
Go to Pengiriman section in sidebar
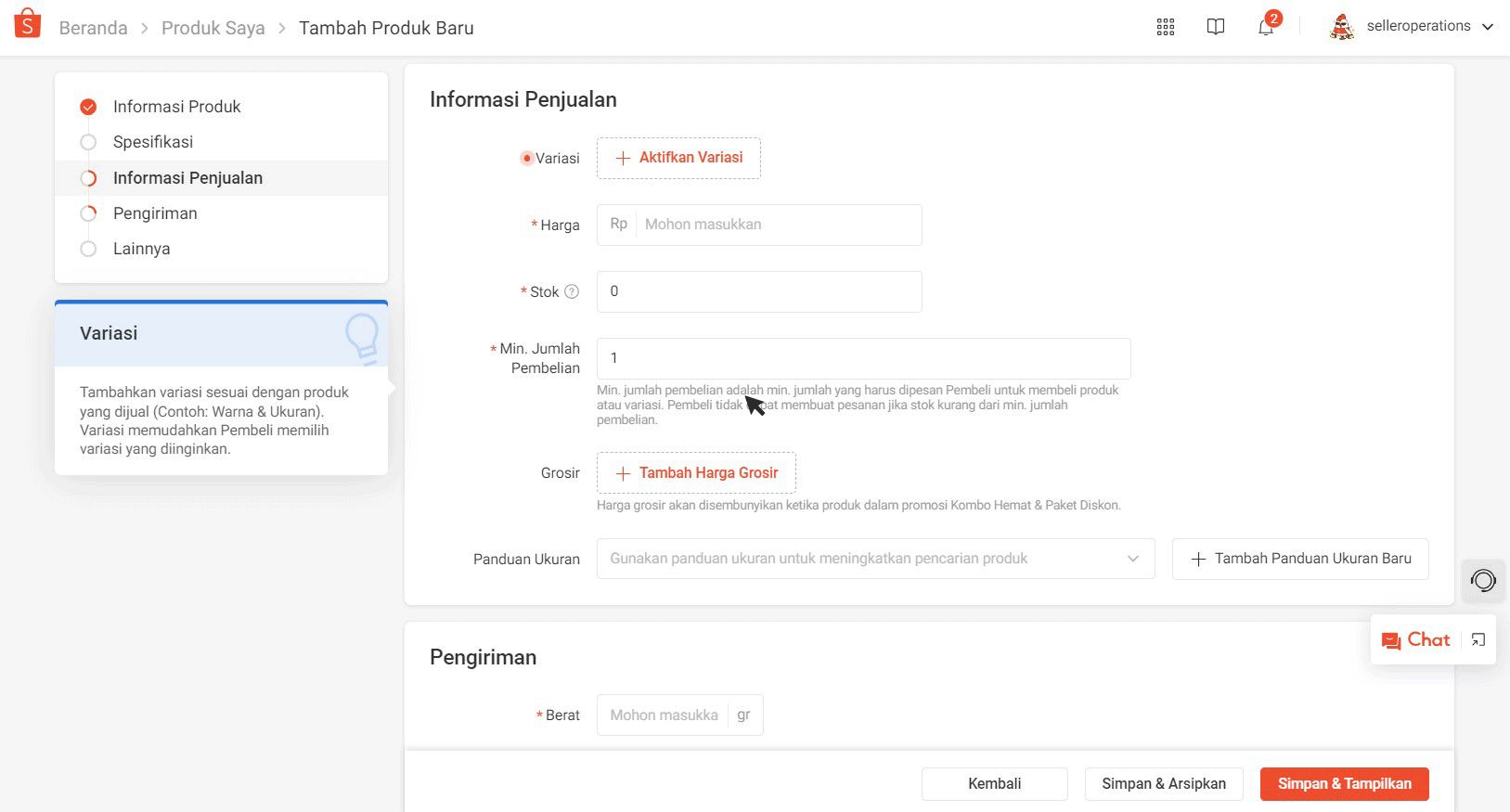155,213
